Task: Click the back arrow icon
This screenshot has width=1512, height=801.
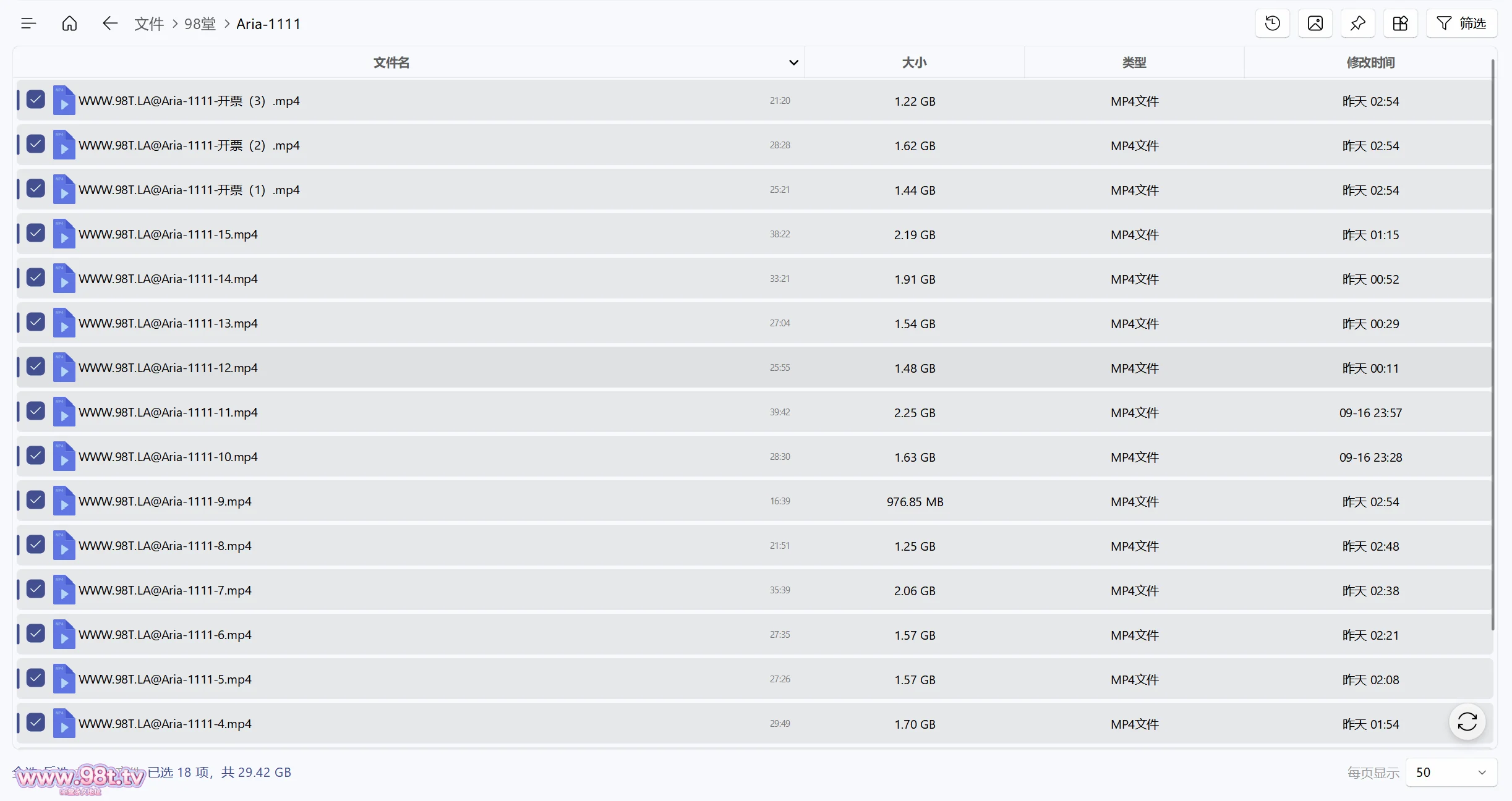Action: [x=110, y=23]
